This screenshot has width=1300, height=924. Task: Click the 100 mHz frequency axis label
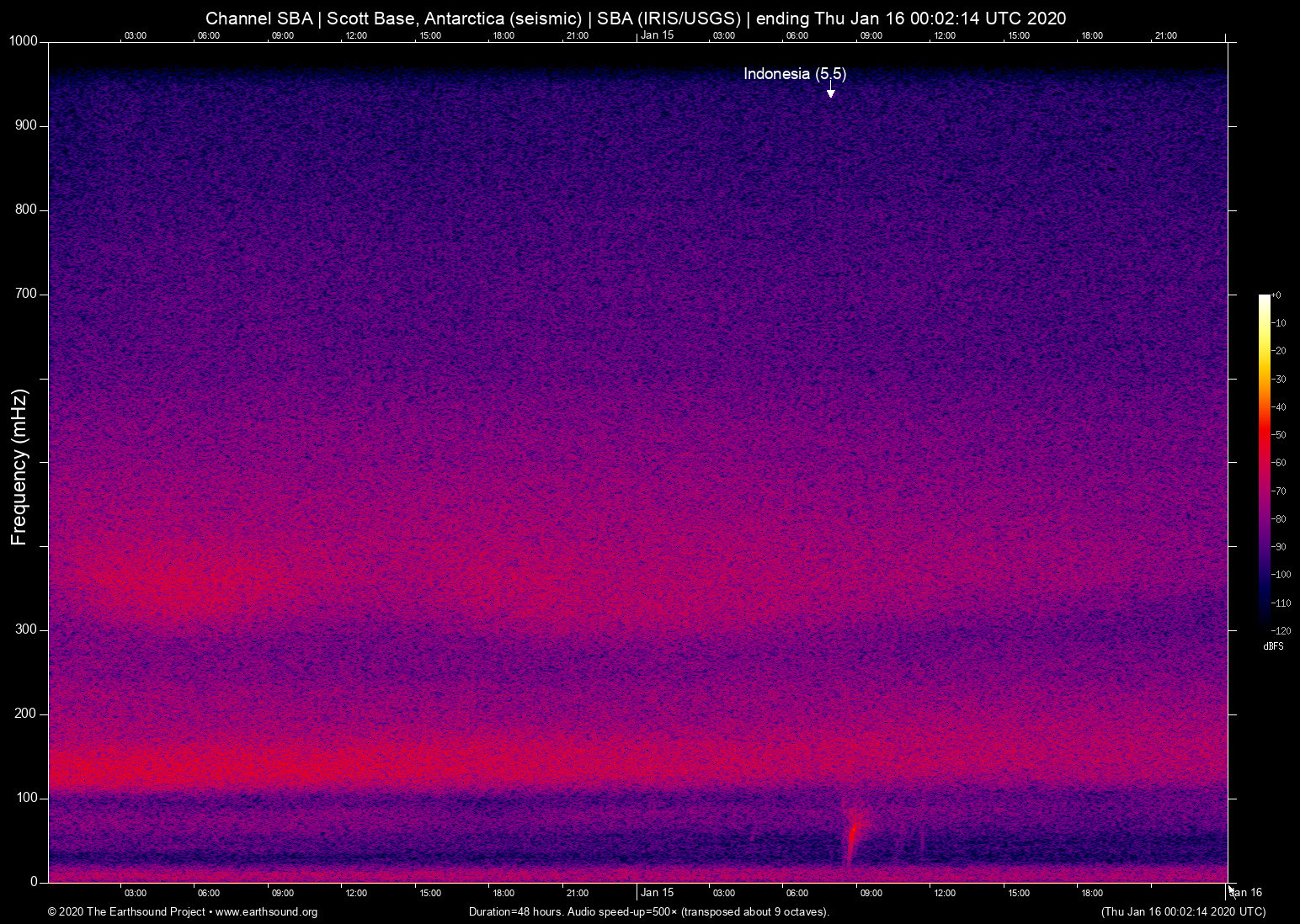[x=27, y=798]
